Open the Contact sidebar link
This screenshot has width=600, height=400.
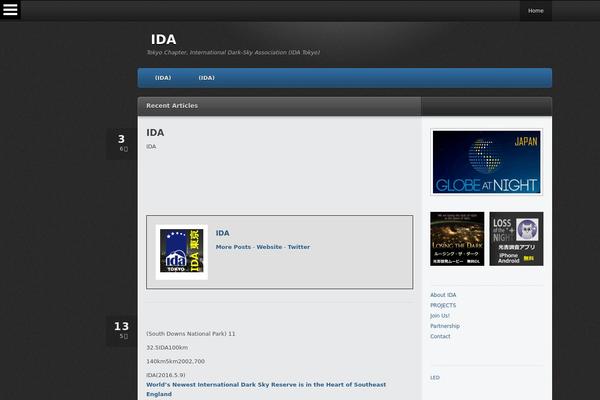coord(440,336)
